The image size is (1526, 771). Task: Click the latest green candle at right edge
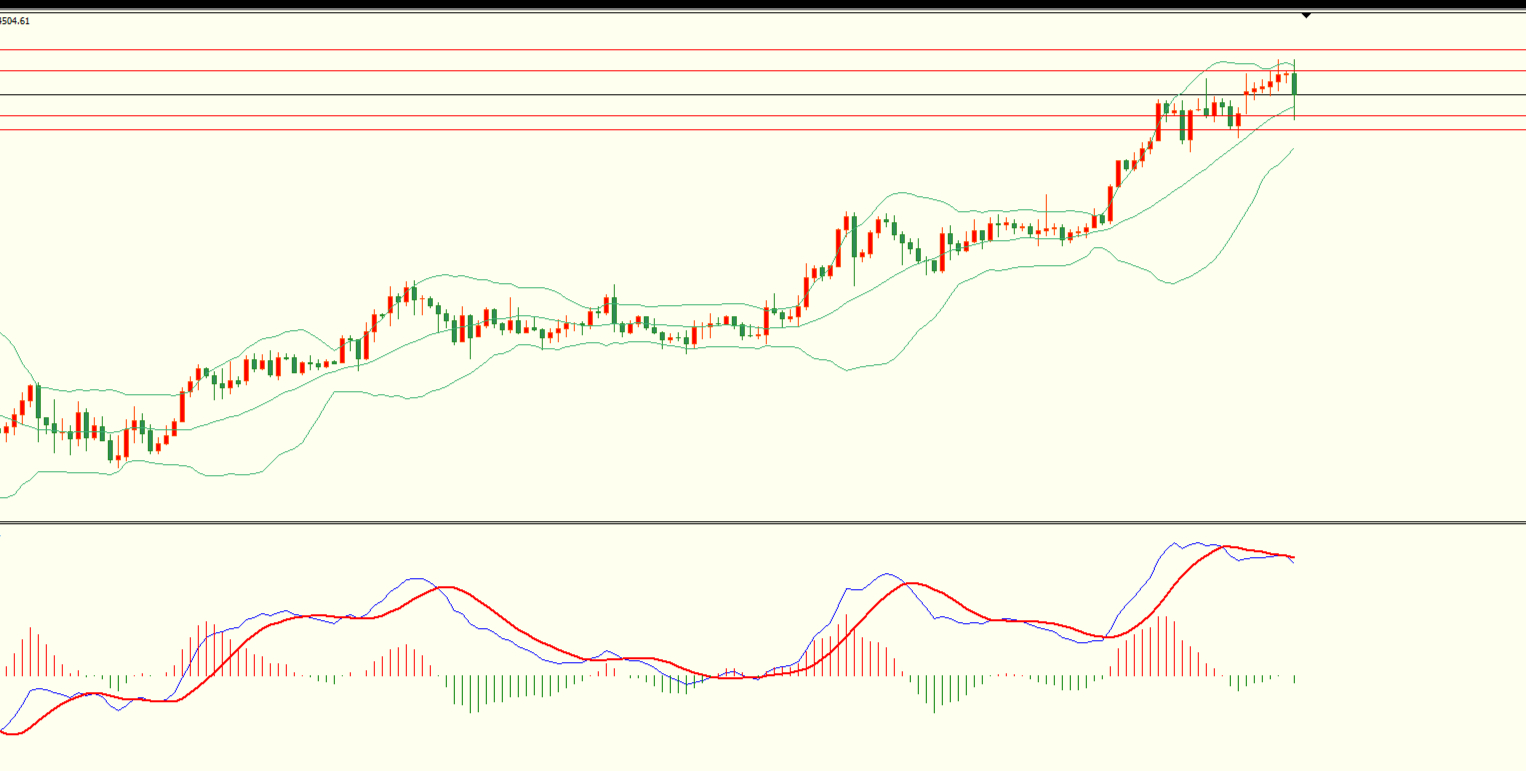(x=1295, y=84)
